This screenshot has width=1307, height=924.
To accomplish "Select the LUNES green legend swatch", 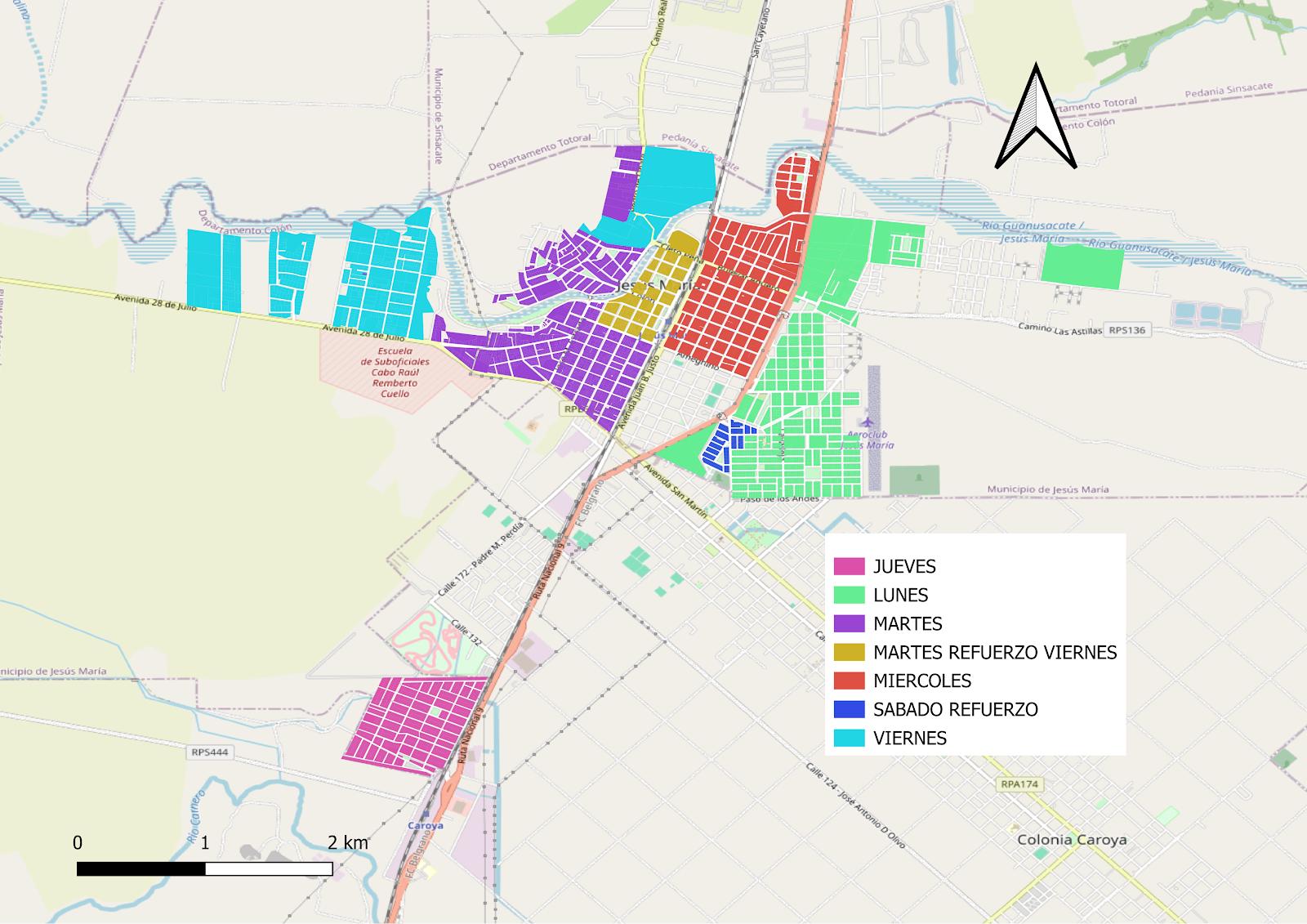I will [849, 595].
